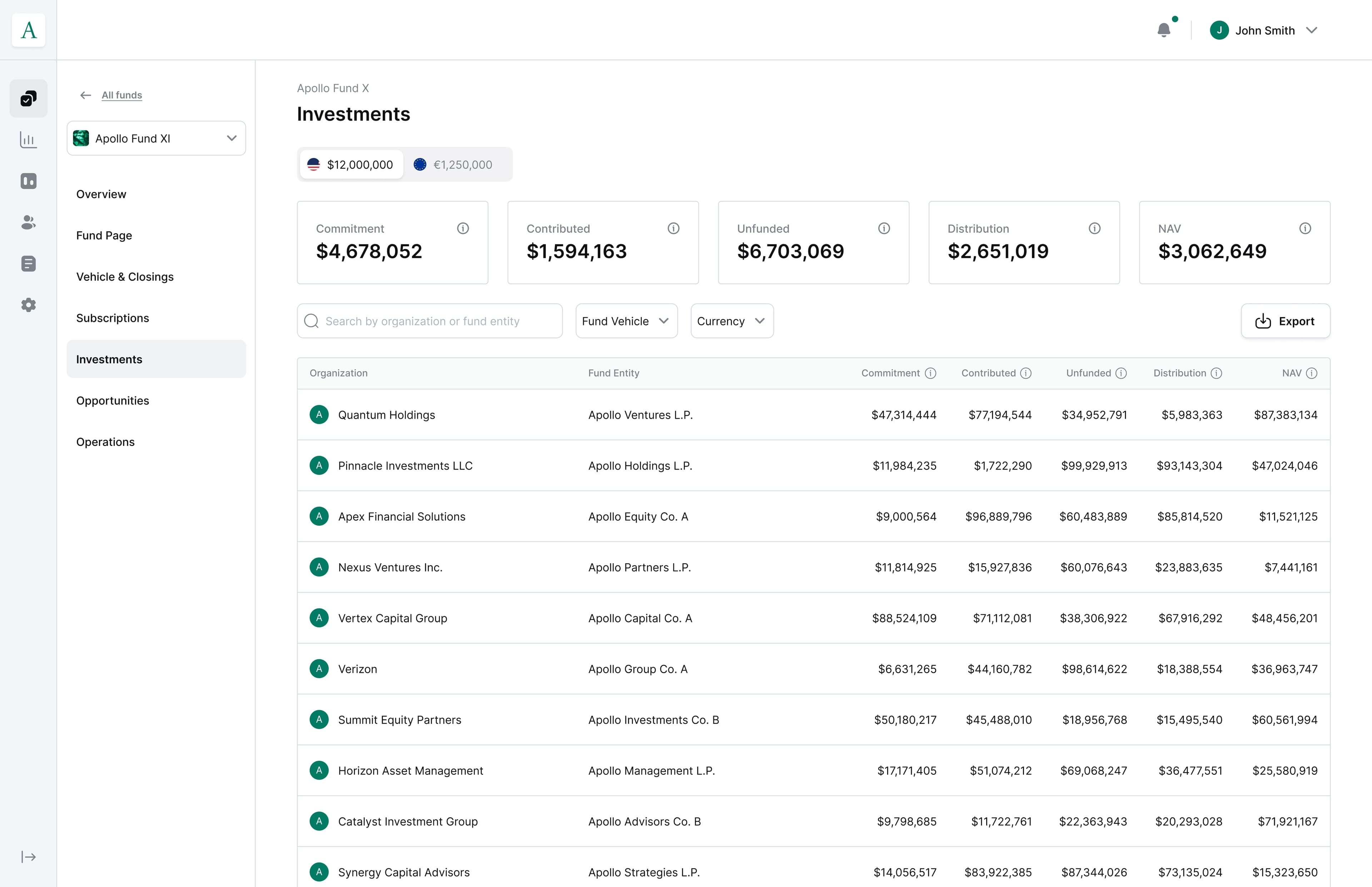Follow the All funds back link
This screenshot has height=887, width=1372.
(121, 95)
